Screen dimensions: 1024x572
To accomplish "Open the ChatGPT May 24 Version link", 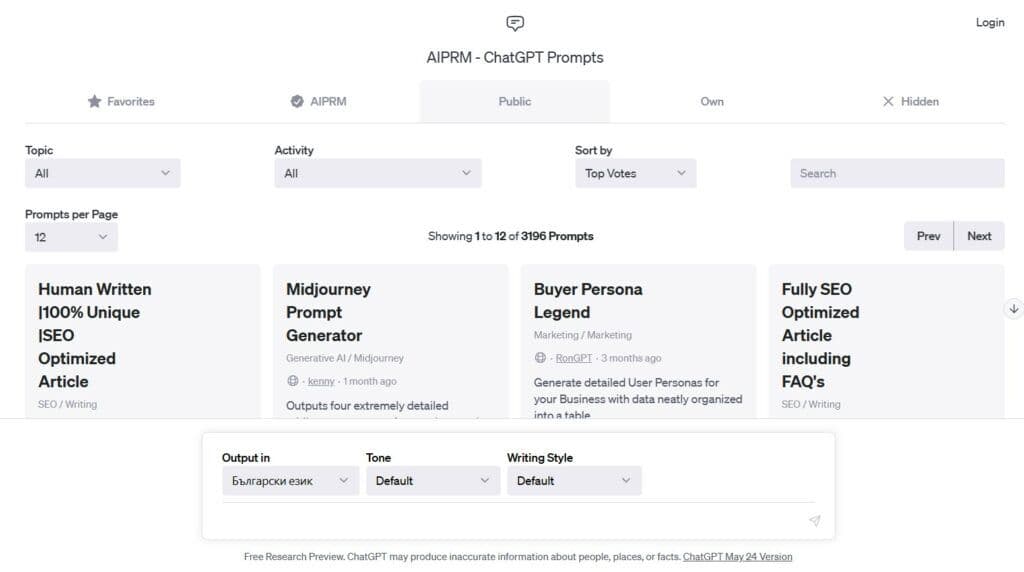I will (737, 557).
